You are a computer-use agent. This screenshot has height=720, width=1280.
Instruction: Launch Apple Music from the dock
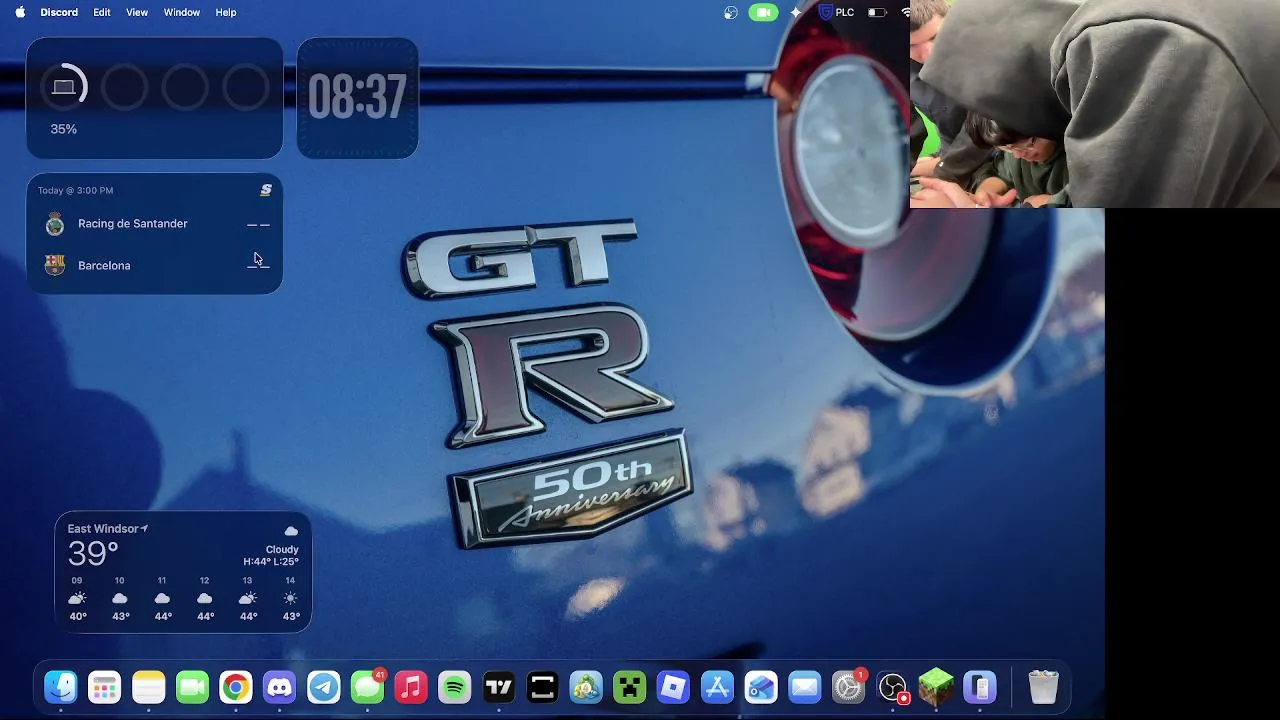pos(411,687)
